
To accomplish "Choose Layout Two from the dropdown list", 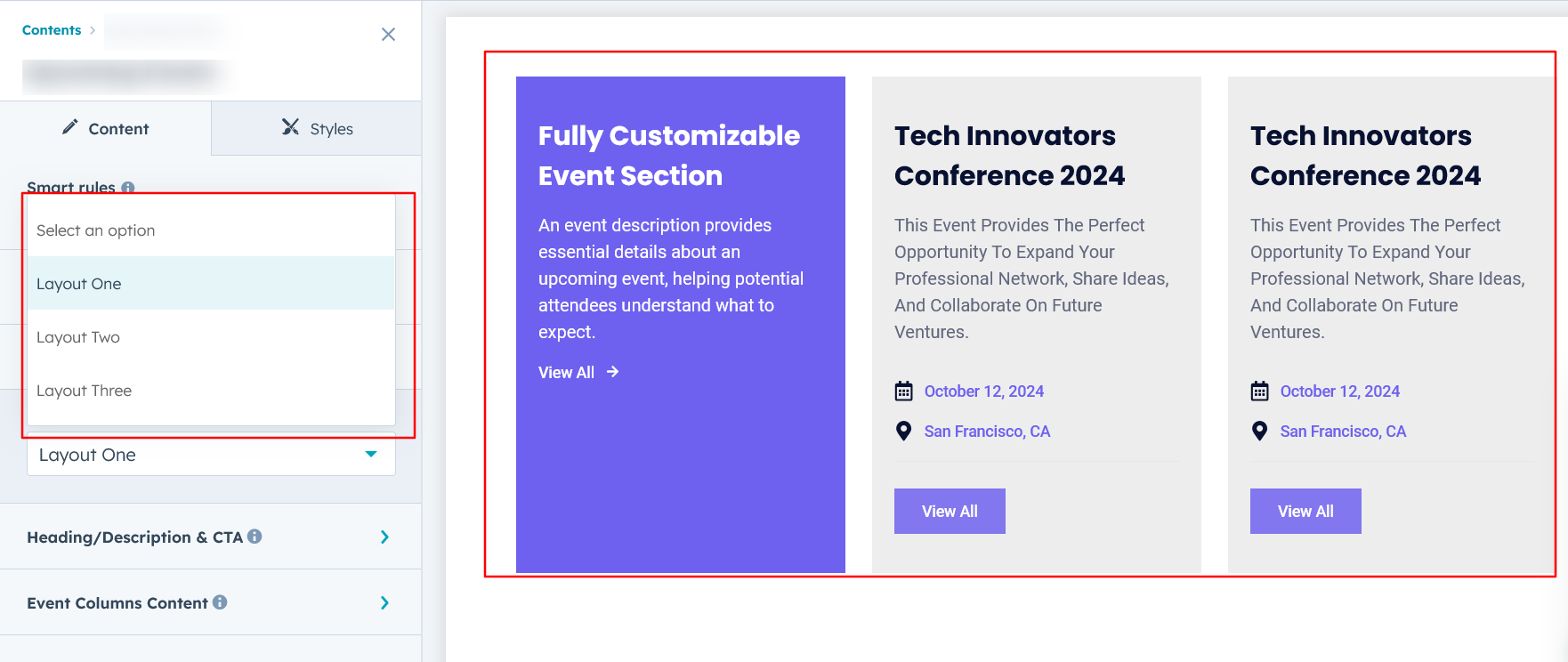I will click(x=78, y=337).
